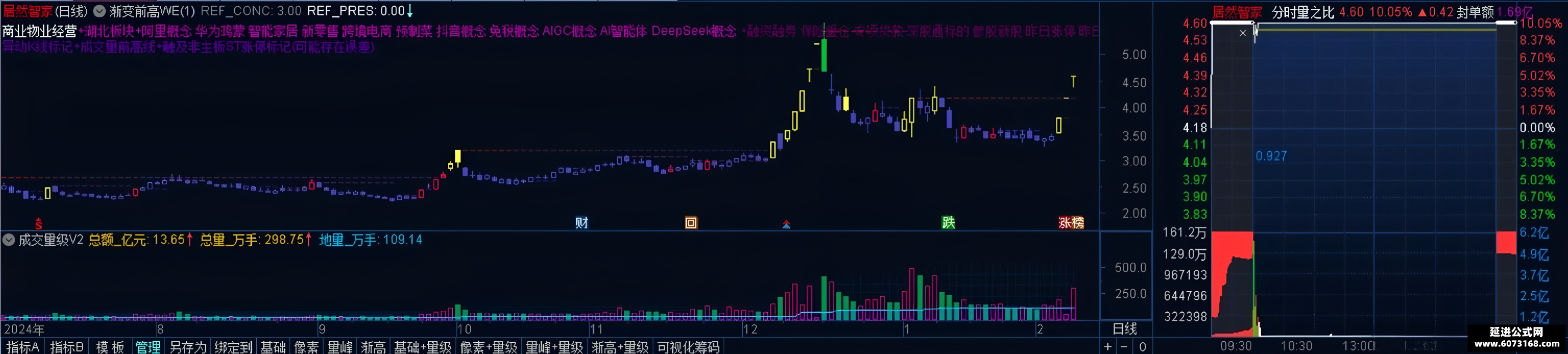Viewport: 1568px width, 354px height.
Task: Expand the 成交量级V2 indicator dropdown
Action: (x=8, y=240)
